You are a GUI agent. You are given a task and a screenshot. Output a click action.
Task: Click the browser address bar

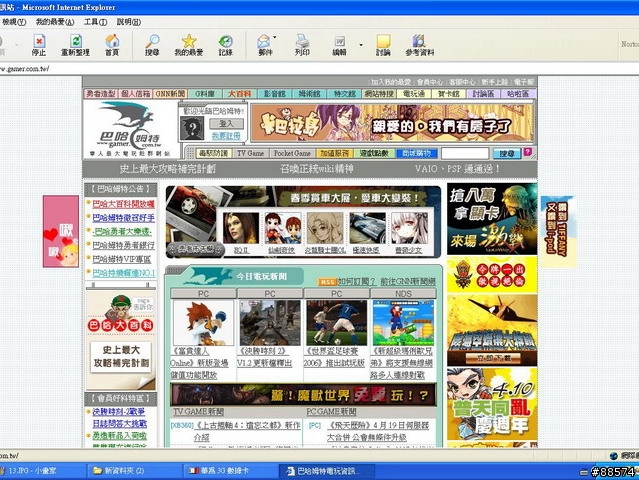(318, 68)
